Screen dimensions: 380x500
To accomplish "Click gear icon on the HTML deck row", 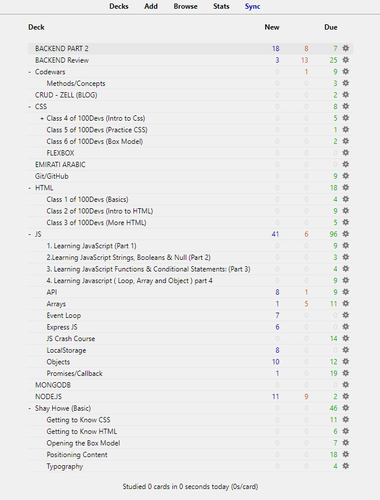I will click(346, 188).
